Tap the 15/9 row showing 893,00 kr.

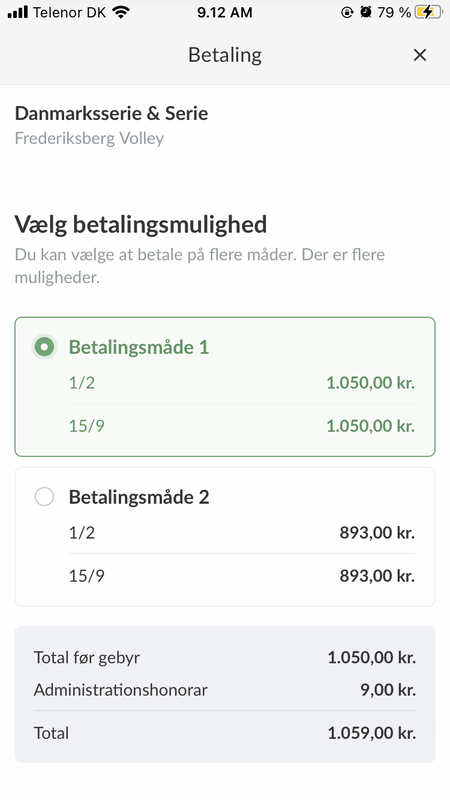[x=242, y=576]
